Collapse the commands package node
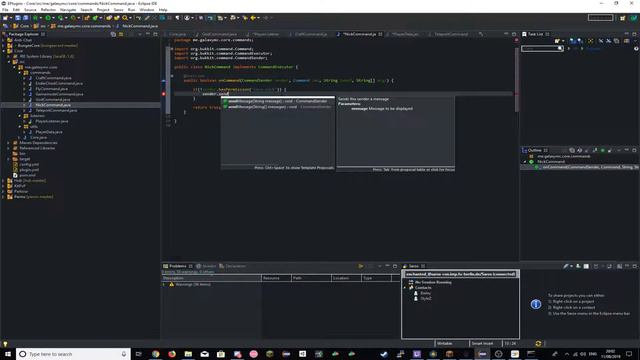 pyautogui.click(x=20, y=73)
